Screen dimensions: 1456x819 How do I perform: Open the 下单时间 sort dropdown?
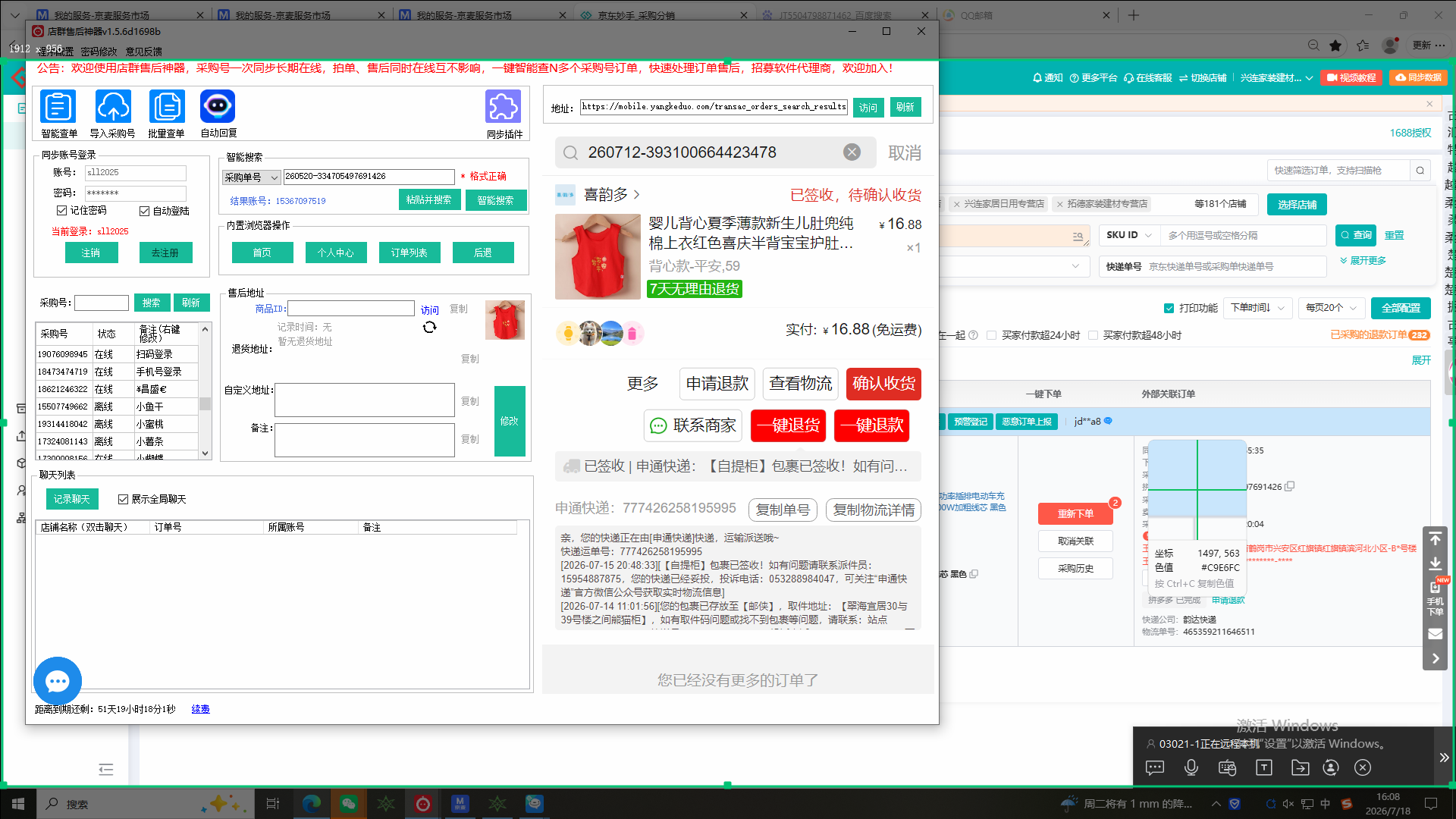[1258, 308]
